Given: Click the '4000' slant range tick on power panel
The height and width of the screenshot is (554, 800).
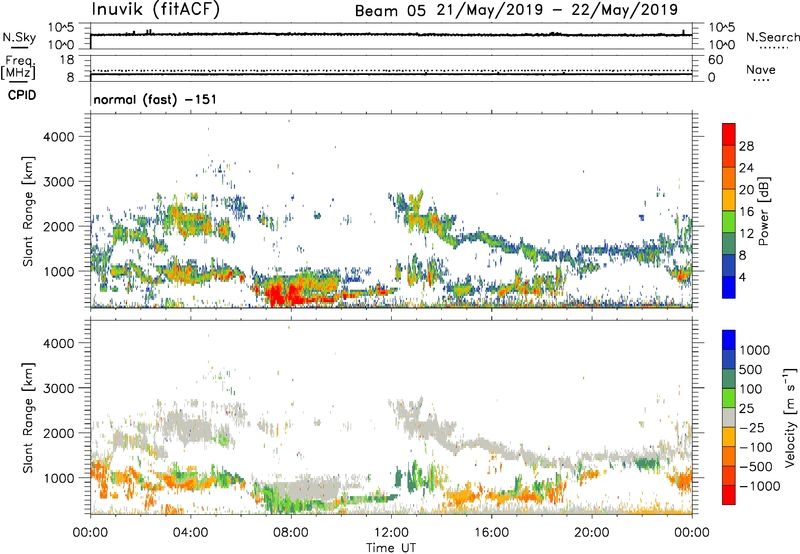Looking at the screenshot, I should coord(58,137).
